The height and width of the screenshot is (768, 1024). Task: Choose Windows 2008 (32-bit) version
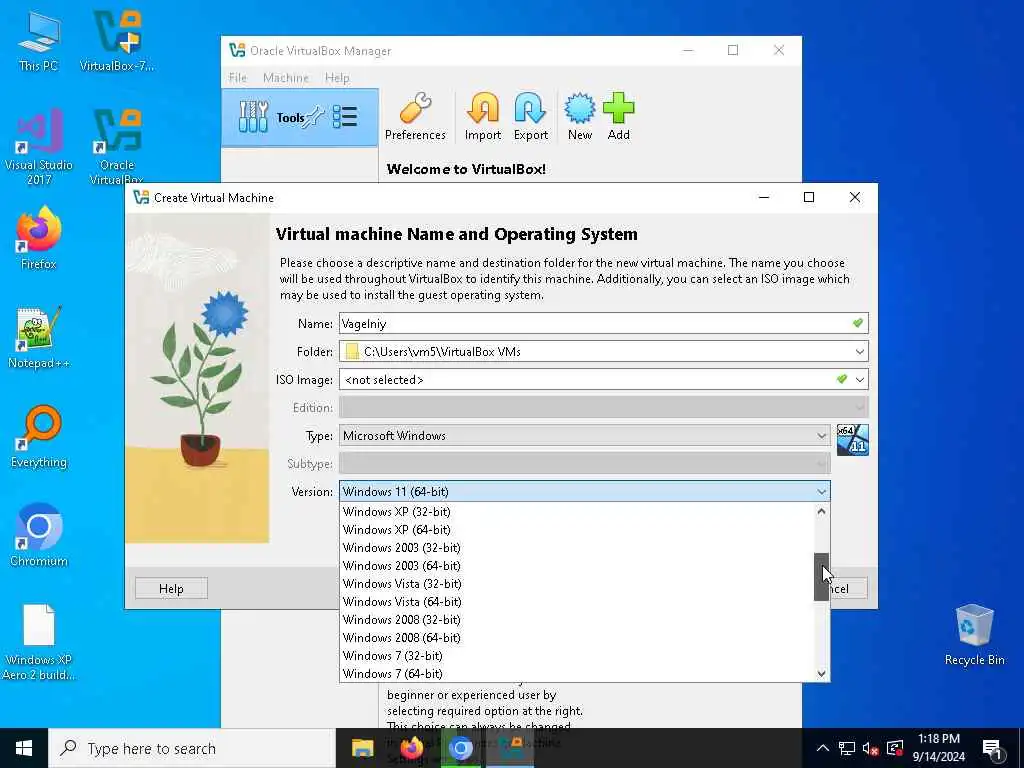pyautogui.click(x=577, y=619)
